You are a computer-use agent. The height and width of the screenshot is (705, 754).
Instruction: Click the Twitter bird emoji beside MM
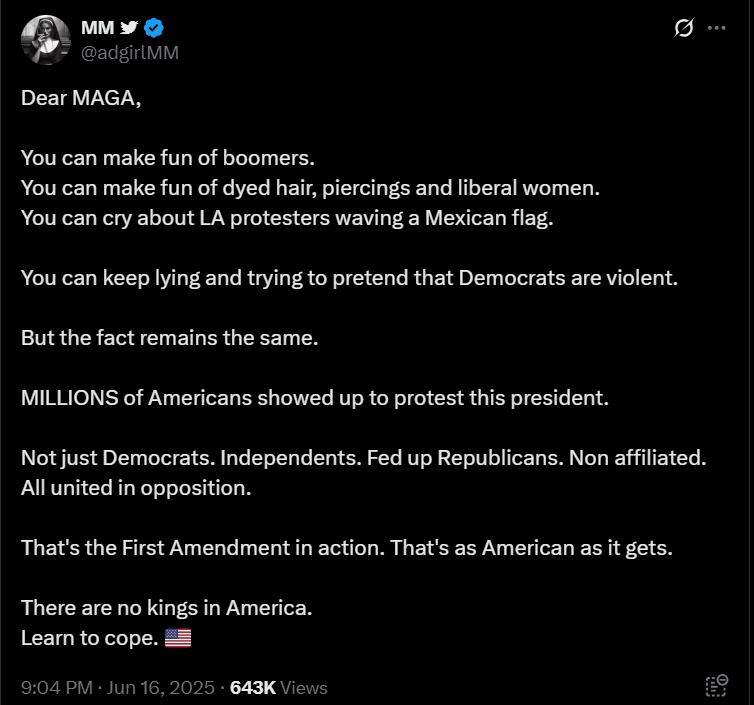(x=129, y=27)
